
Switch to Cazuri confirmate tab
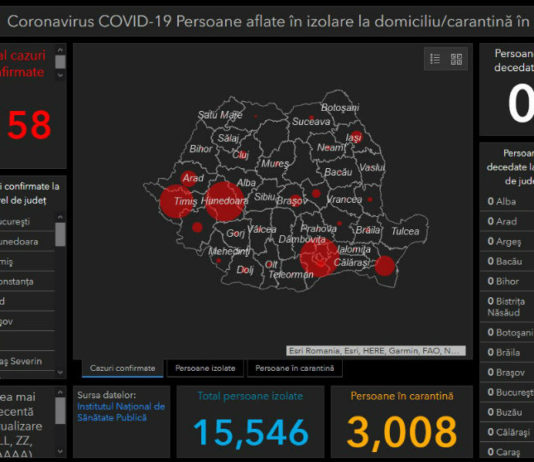(x=123, y=368)
